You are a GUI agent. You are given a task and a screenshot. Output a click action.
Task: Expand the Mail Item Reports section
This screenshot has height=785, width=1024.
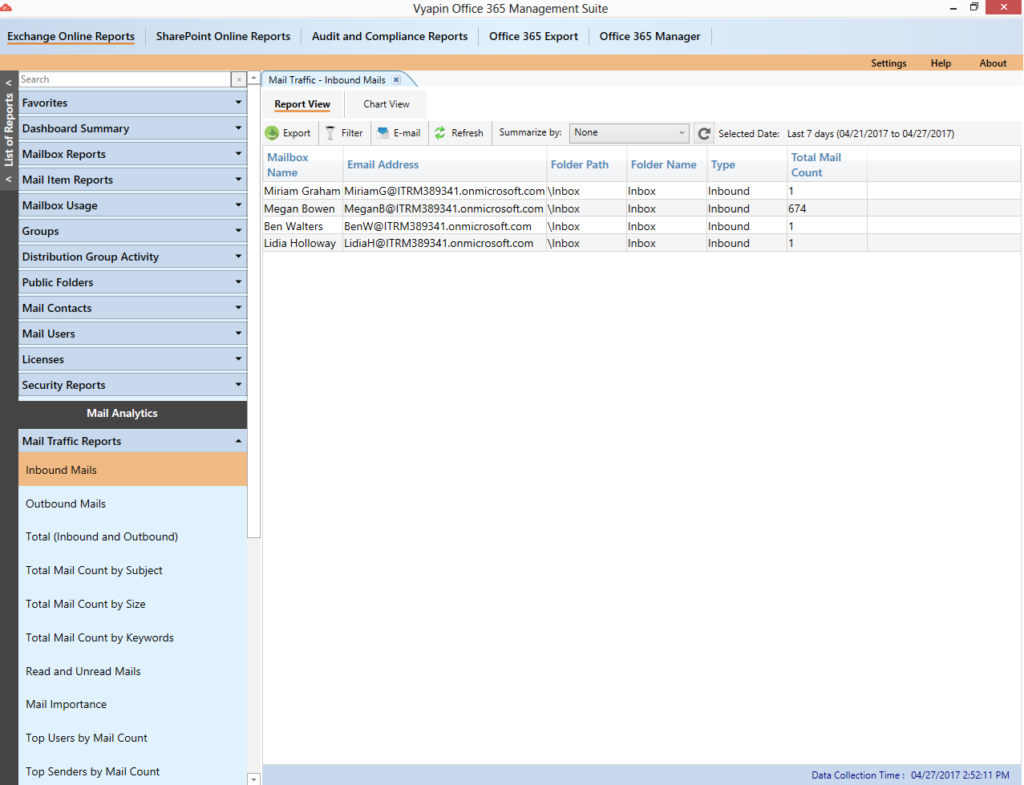(x=133, y=180)
